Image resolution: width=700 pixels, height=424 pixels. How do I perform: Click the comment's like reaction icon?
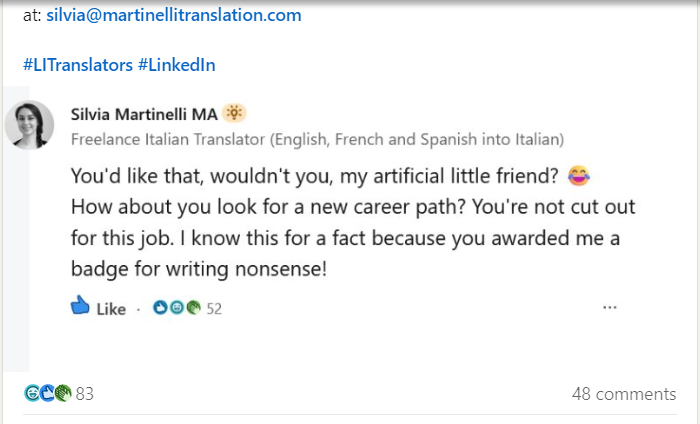[160, 308]
